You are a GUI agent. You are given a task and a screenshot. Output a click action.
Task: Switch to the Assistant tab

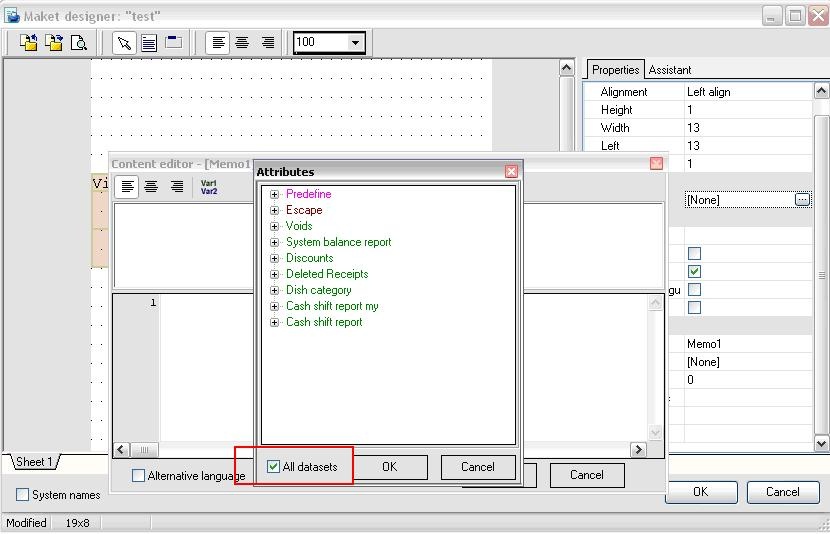(670, 70)
